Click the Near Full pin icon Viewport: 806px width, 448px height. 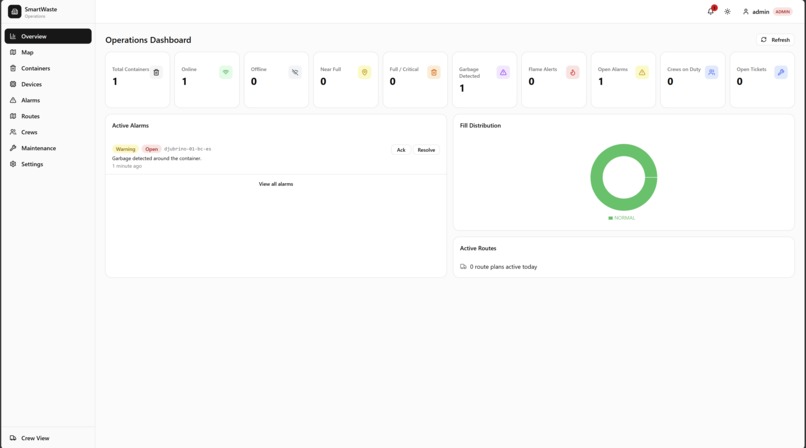[364, 72]
